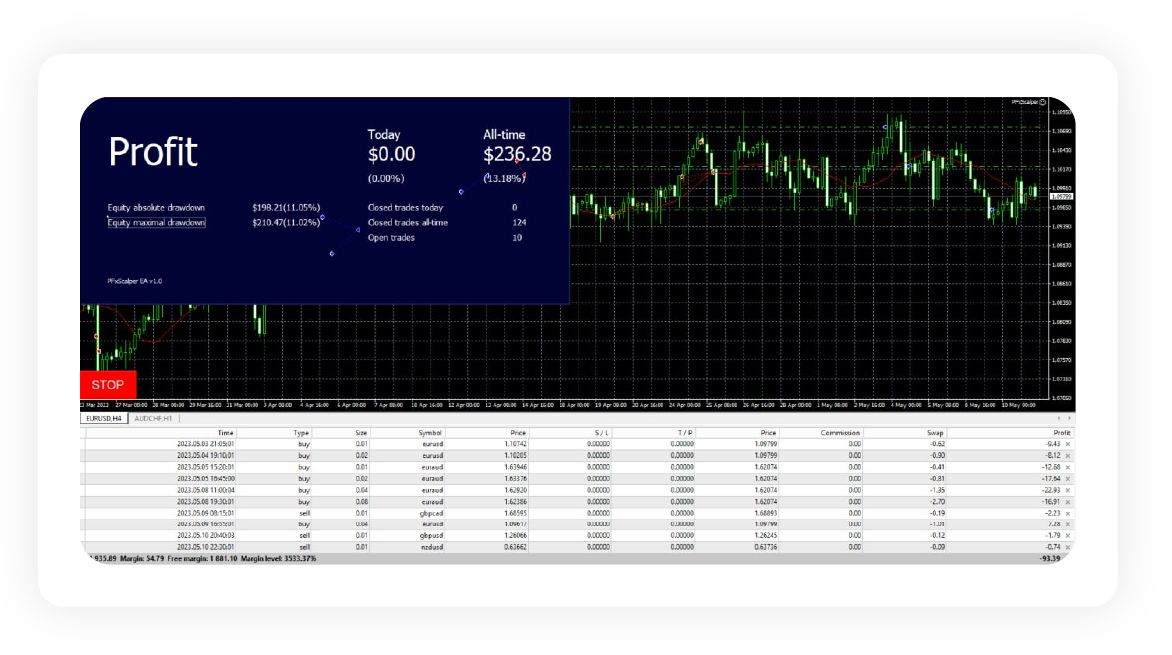Select the Equity maximal drawdown label

pos(156,223)
